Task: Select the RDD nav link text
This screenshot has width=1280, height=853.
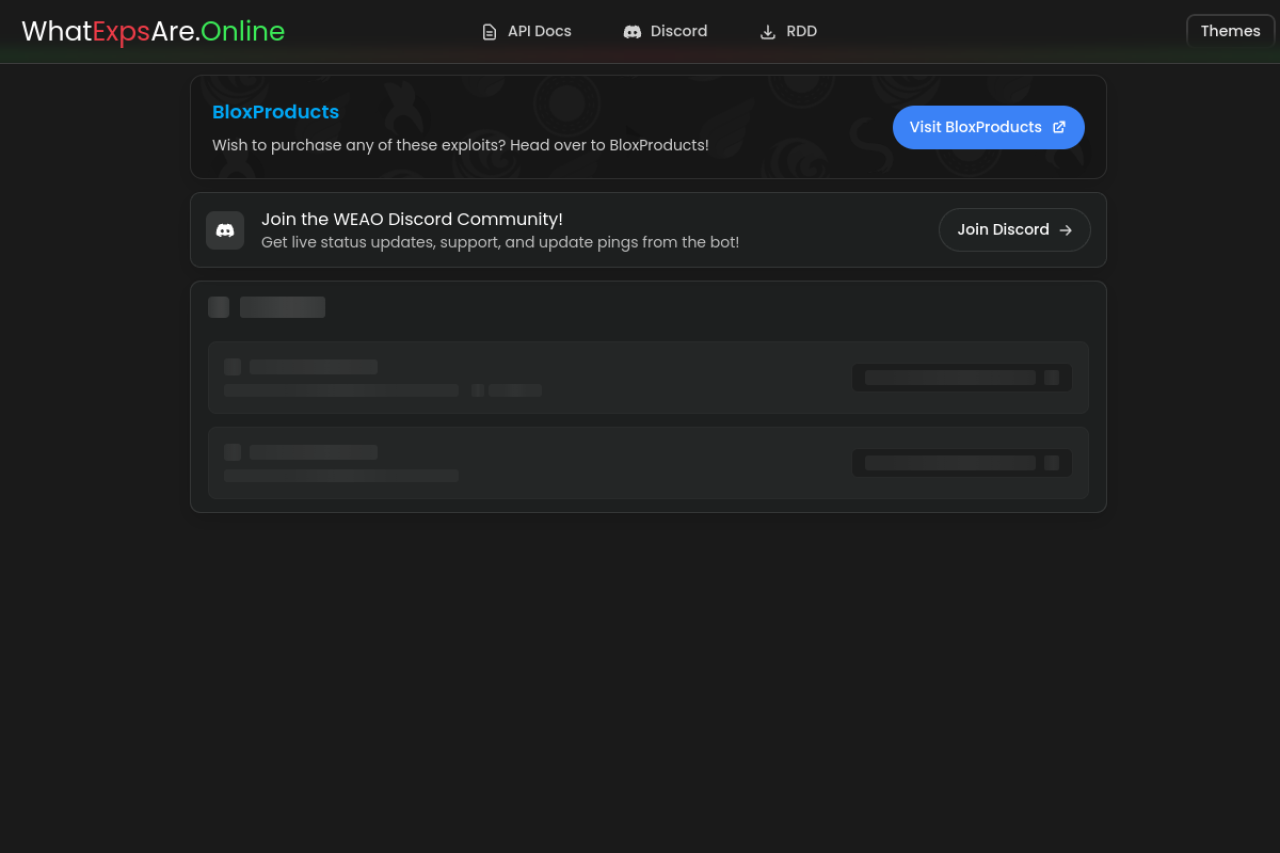Action: tap(801, 31)
